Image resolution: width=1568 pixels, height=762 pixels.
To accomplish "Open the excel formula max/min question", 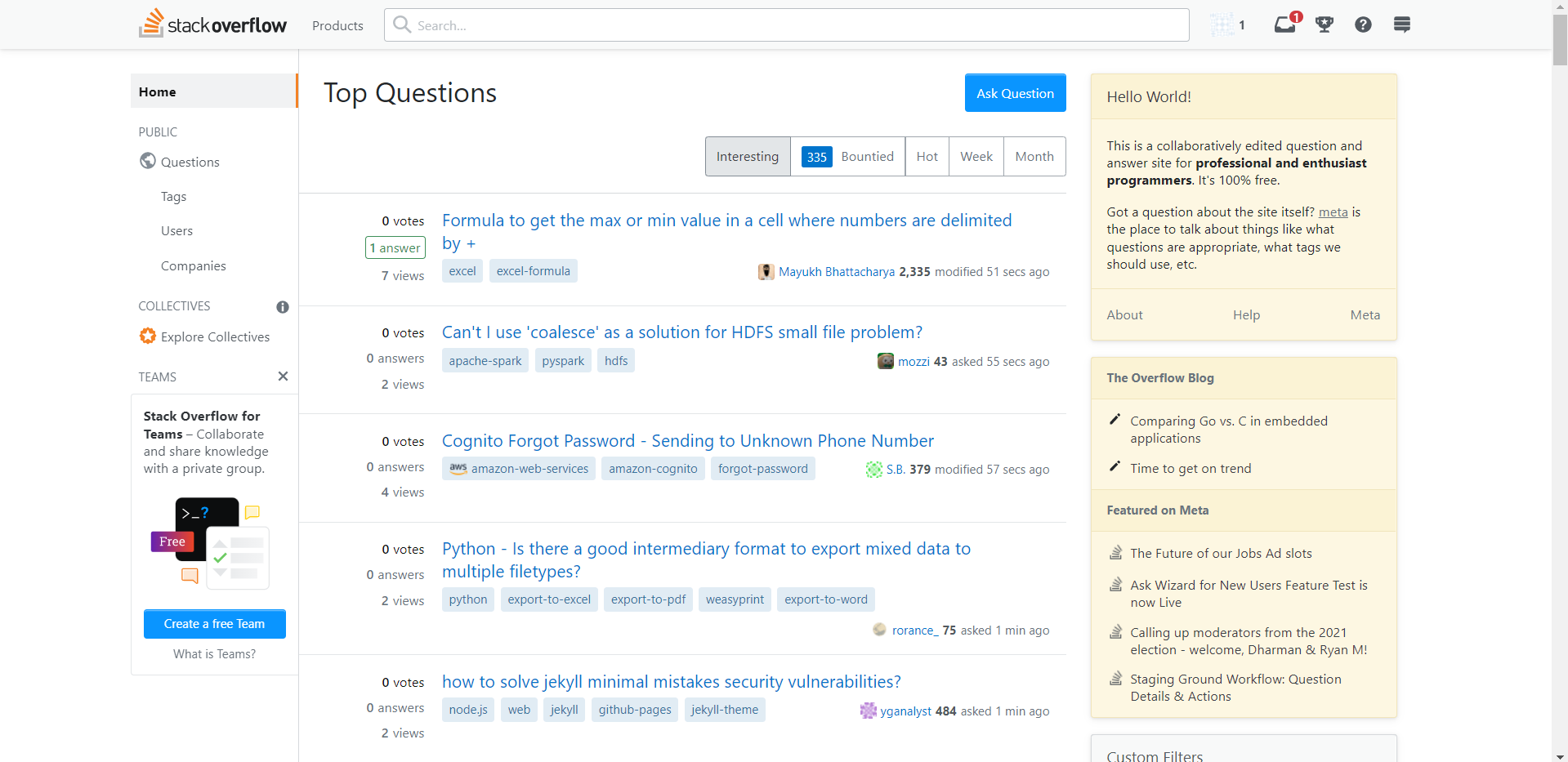I will pyautogui.click(x=726, y=231).
